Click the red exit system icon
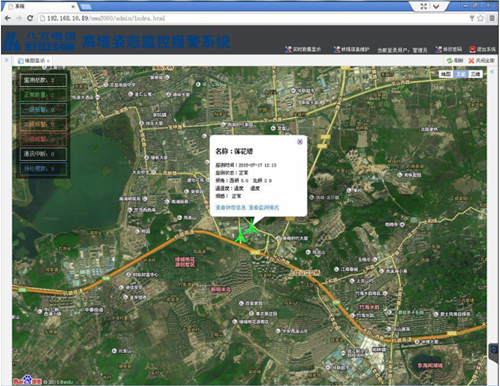 472,49
